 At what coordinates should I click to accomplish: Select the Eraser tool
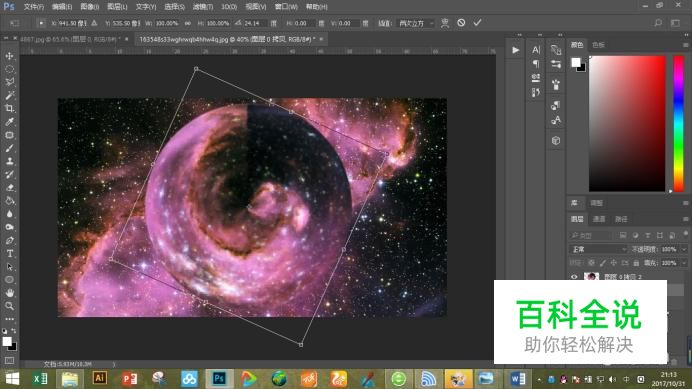[x=9, y=188]
